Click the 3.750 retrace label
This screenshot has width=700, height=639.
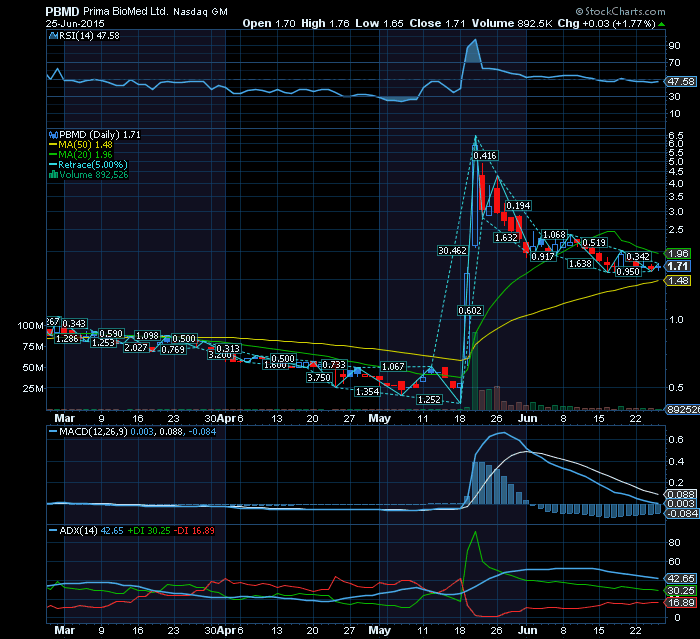click(319, 378)
